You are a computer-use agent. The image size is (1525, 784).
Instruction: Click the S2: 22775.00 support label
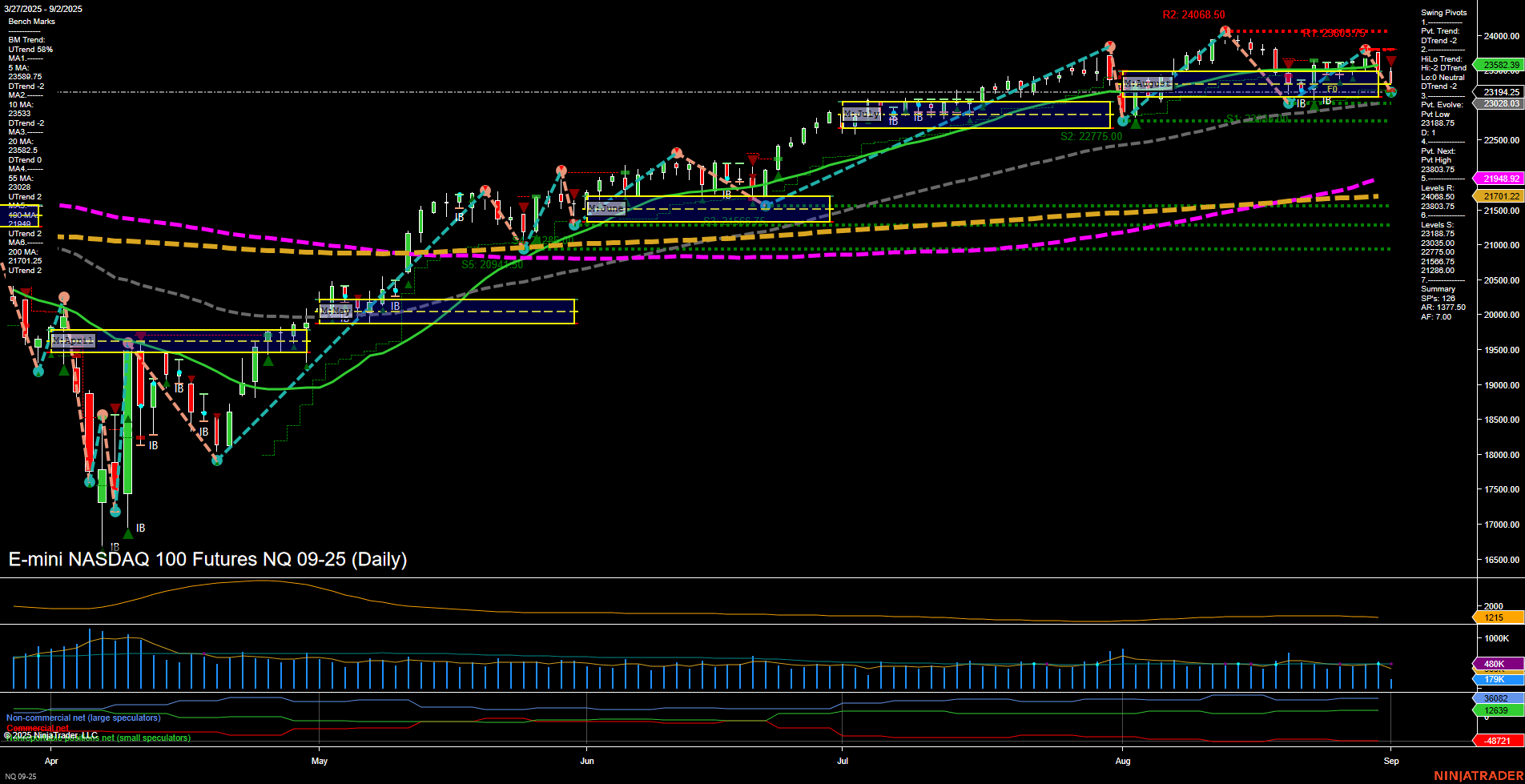[x=1092, y=135]
